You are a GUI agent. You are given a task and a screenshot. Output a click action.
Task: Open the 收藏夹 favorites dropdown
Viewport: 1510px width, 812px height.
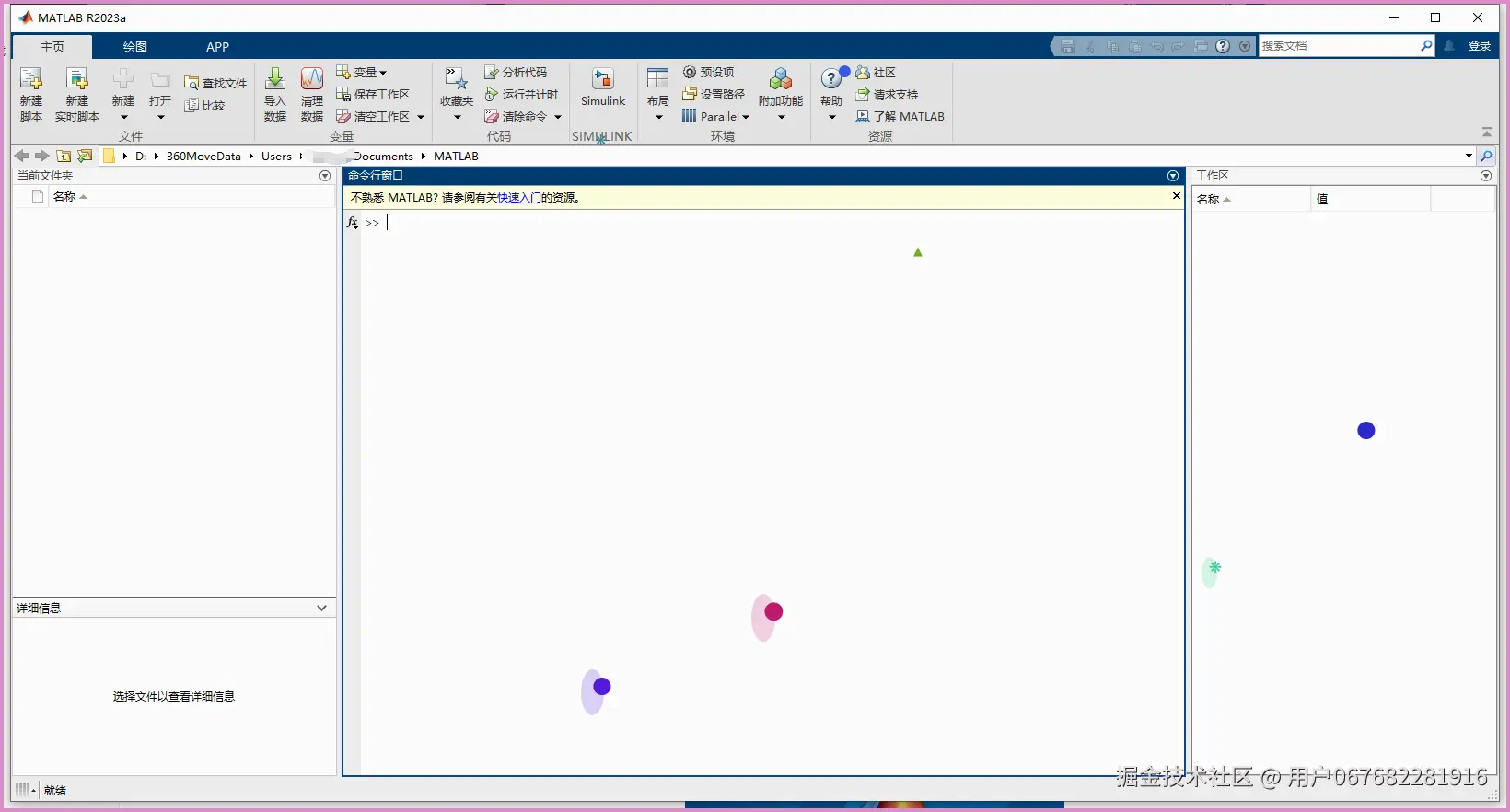[x=457, y=94]
